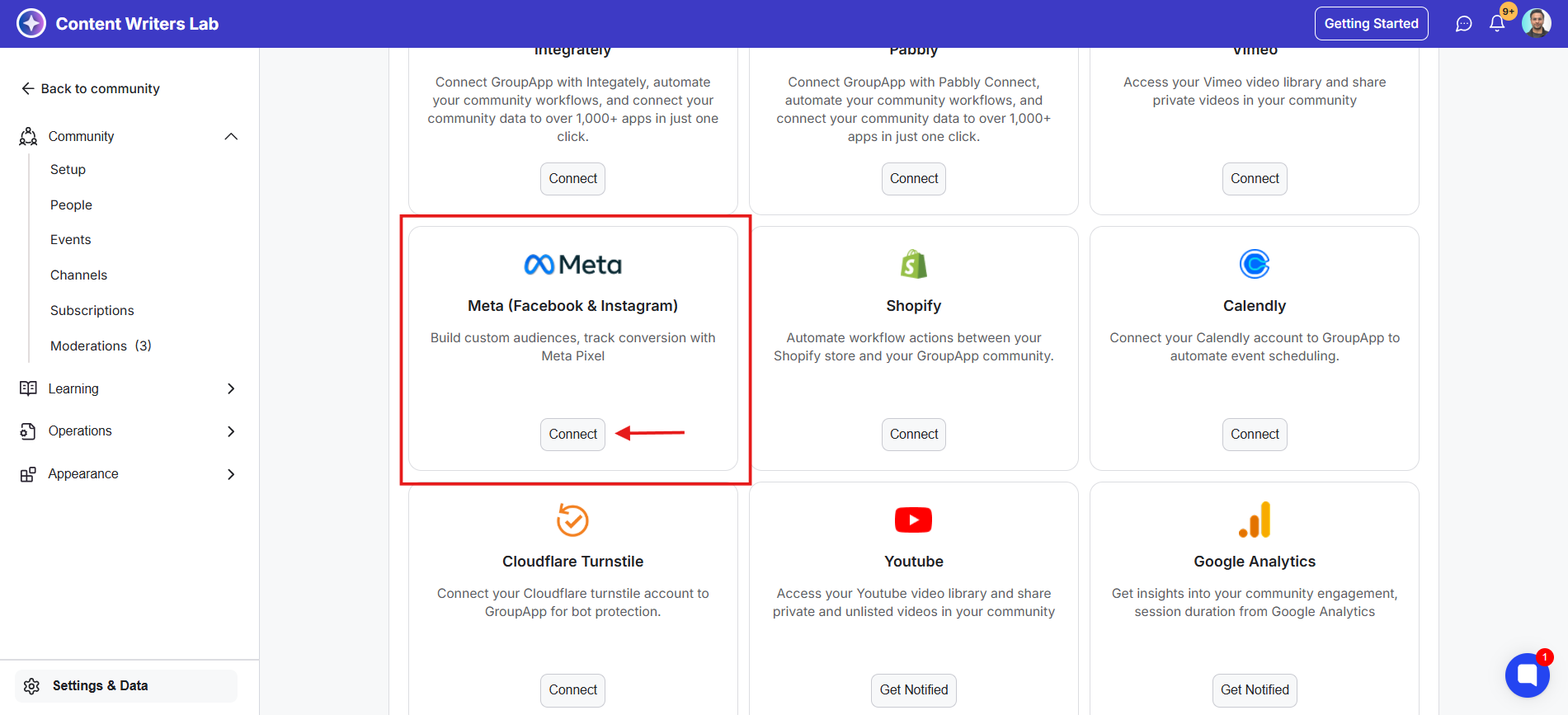This screenshot has width=1568, height=715.
Task: Click the Cloudflare Turnstile logo icon
Action: [x=572, y=520]
